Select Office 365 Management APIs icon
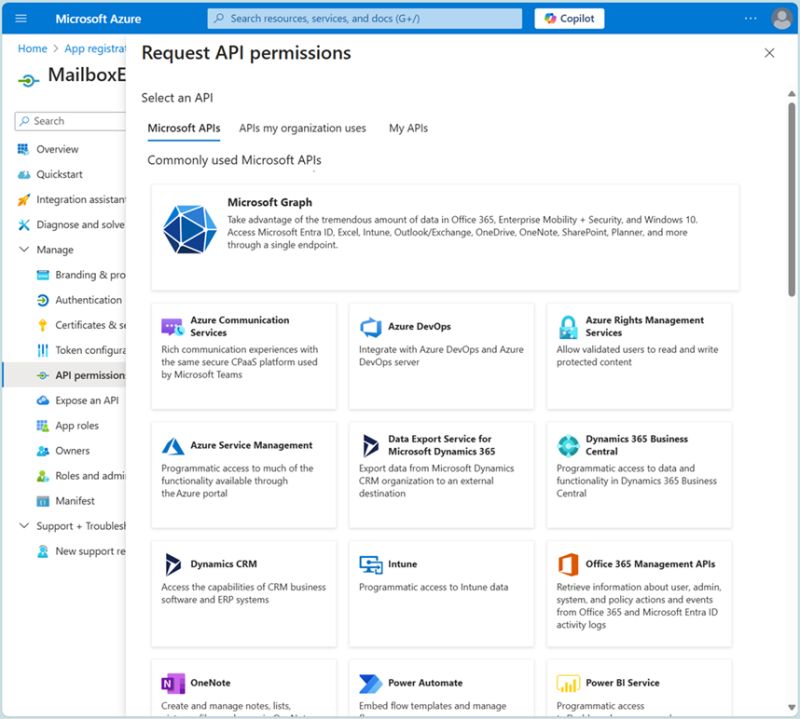This screenshot has height=719, width=800. 568,564
